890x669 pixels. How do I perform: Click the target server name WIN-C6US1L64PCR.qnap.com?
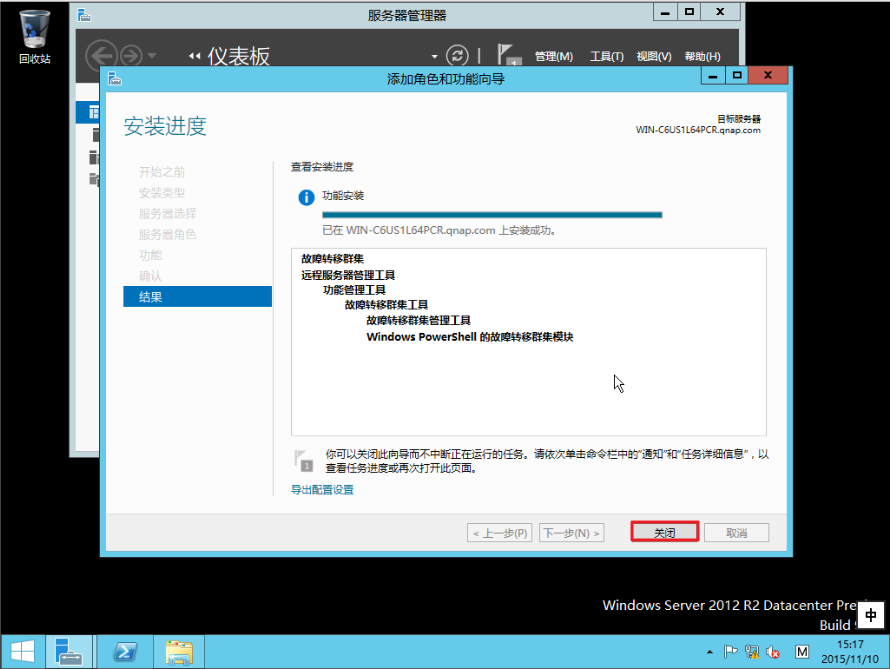click(698, 130)
